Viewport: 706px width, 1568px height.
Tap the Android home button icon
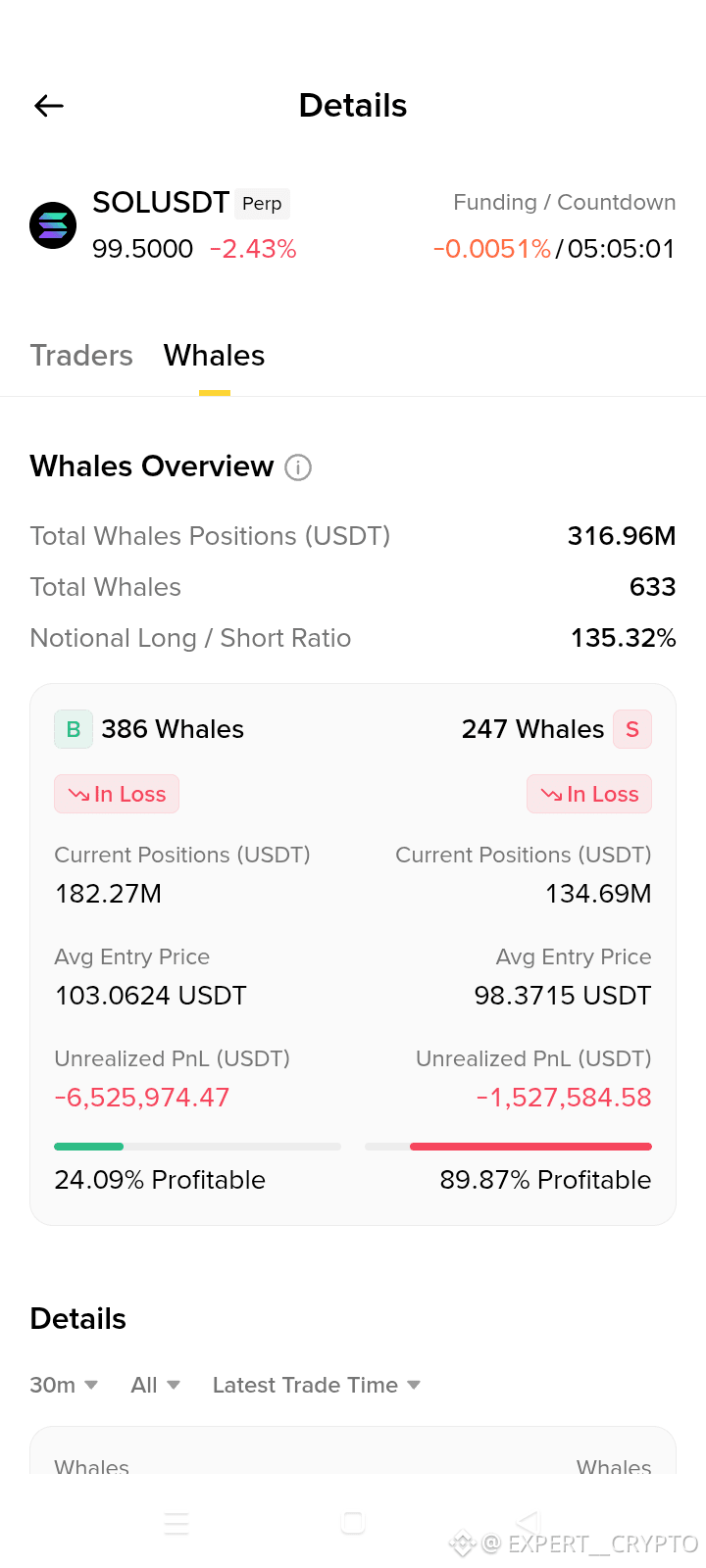point(353,1523)
